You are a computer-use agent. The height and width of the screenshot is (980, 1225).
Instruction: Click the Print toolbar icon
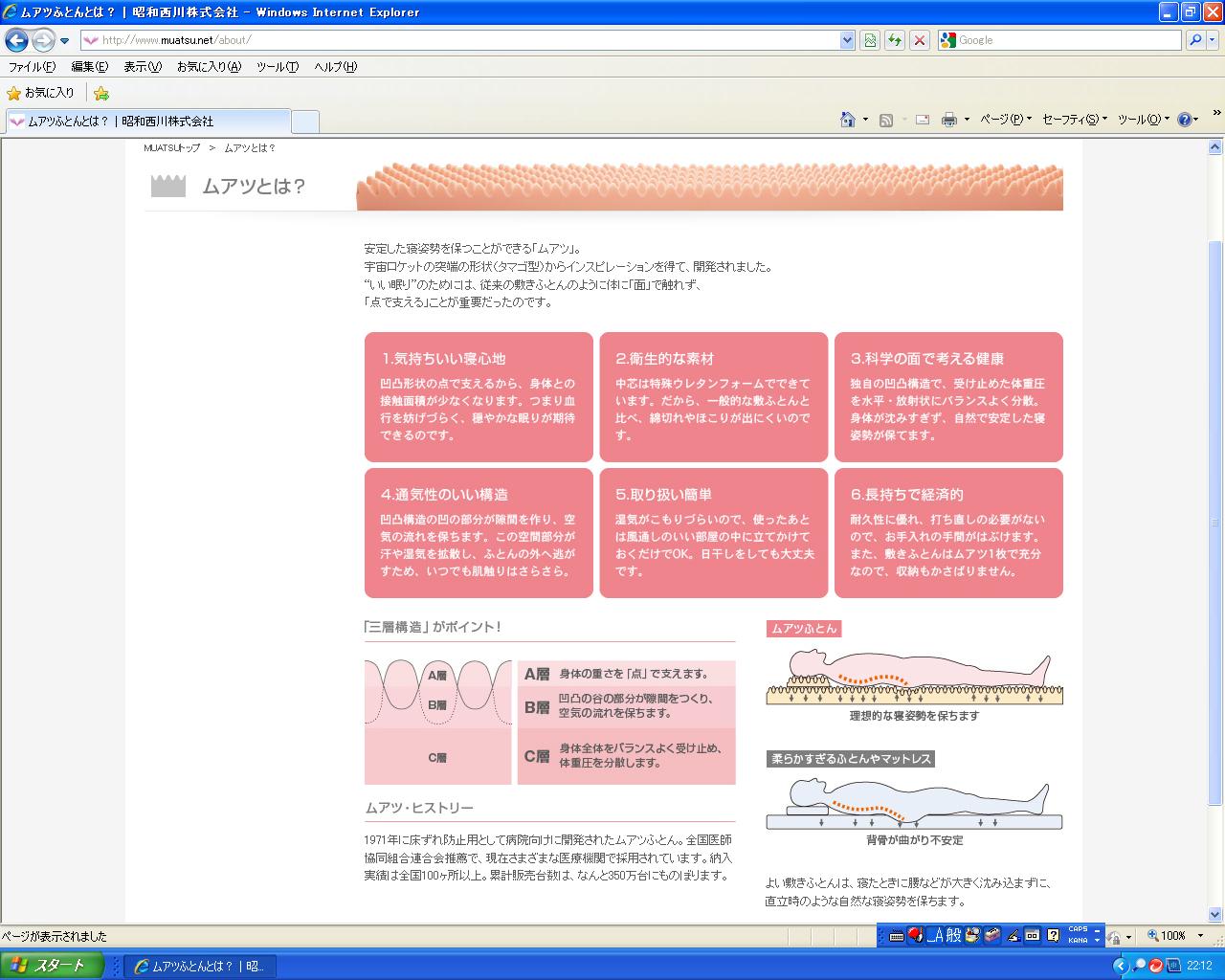949,120
